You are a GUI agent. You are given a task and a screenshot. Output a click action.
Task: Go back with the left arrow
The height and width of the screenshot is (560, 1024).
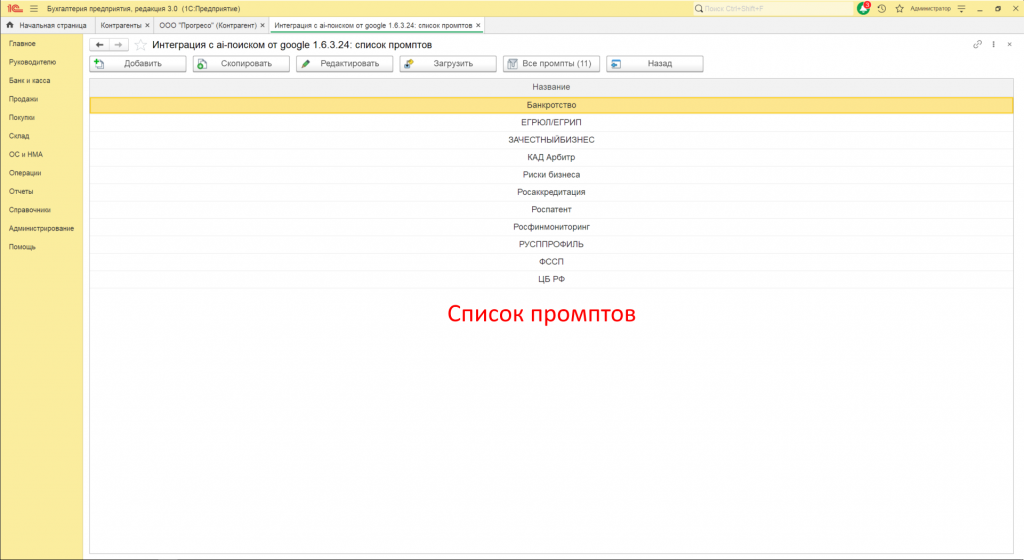(x=99, y=44)
